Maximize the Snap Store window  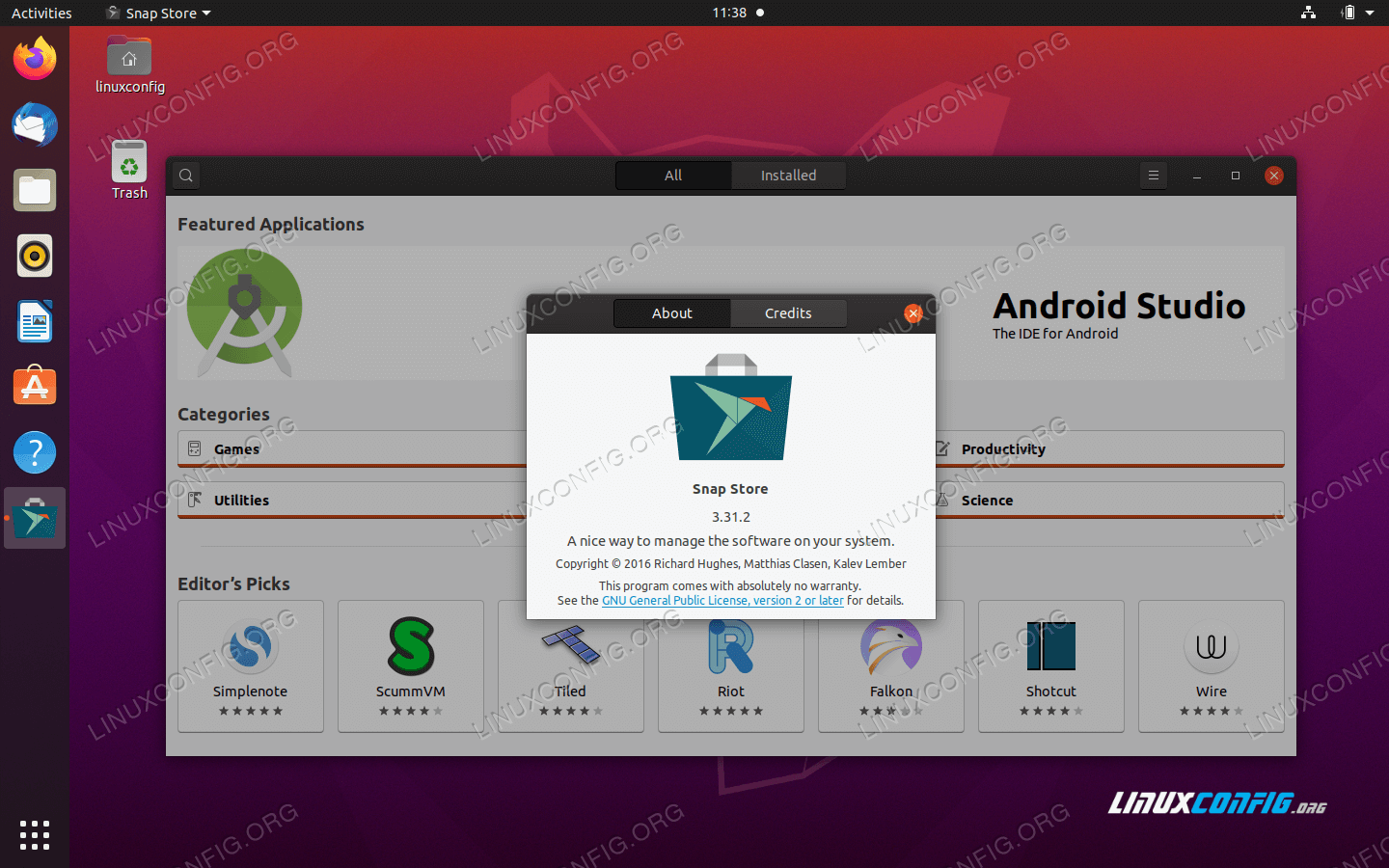pos(1236,176)
